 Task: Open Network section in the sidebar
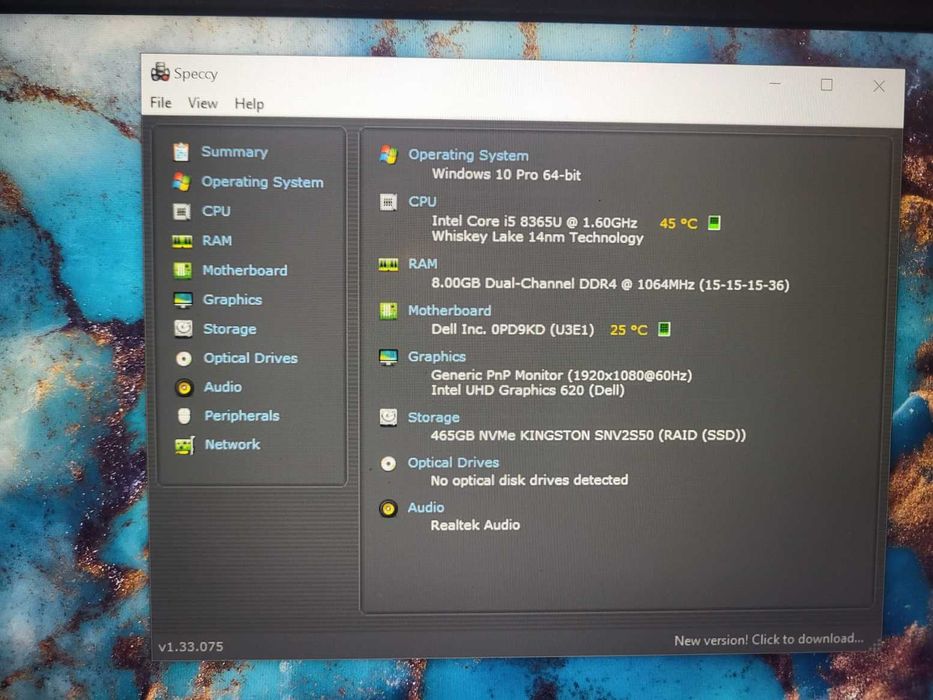[x=233, y=445]
